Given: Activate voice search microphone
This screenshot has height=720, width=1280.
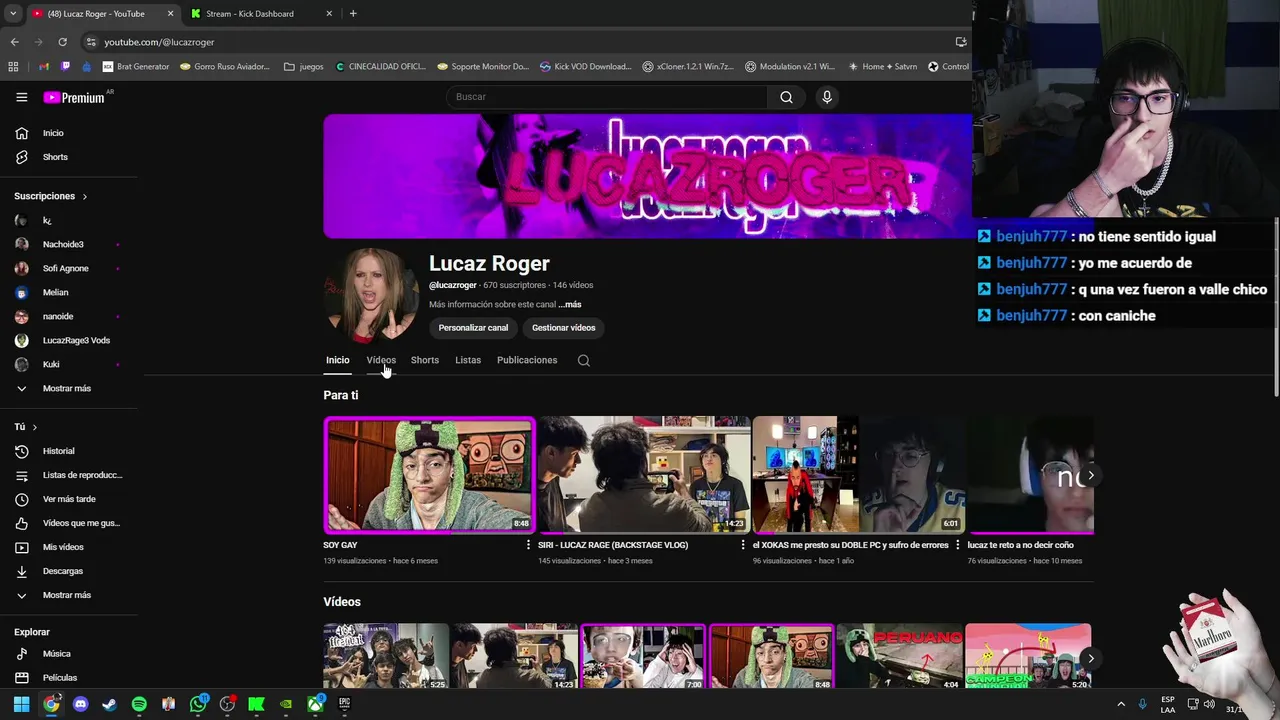Looking at the screenshot, I should (826, 97).
